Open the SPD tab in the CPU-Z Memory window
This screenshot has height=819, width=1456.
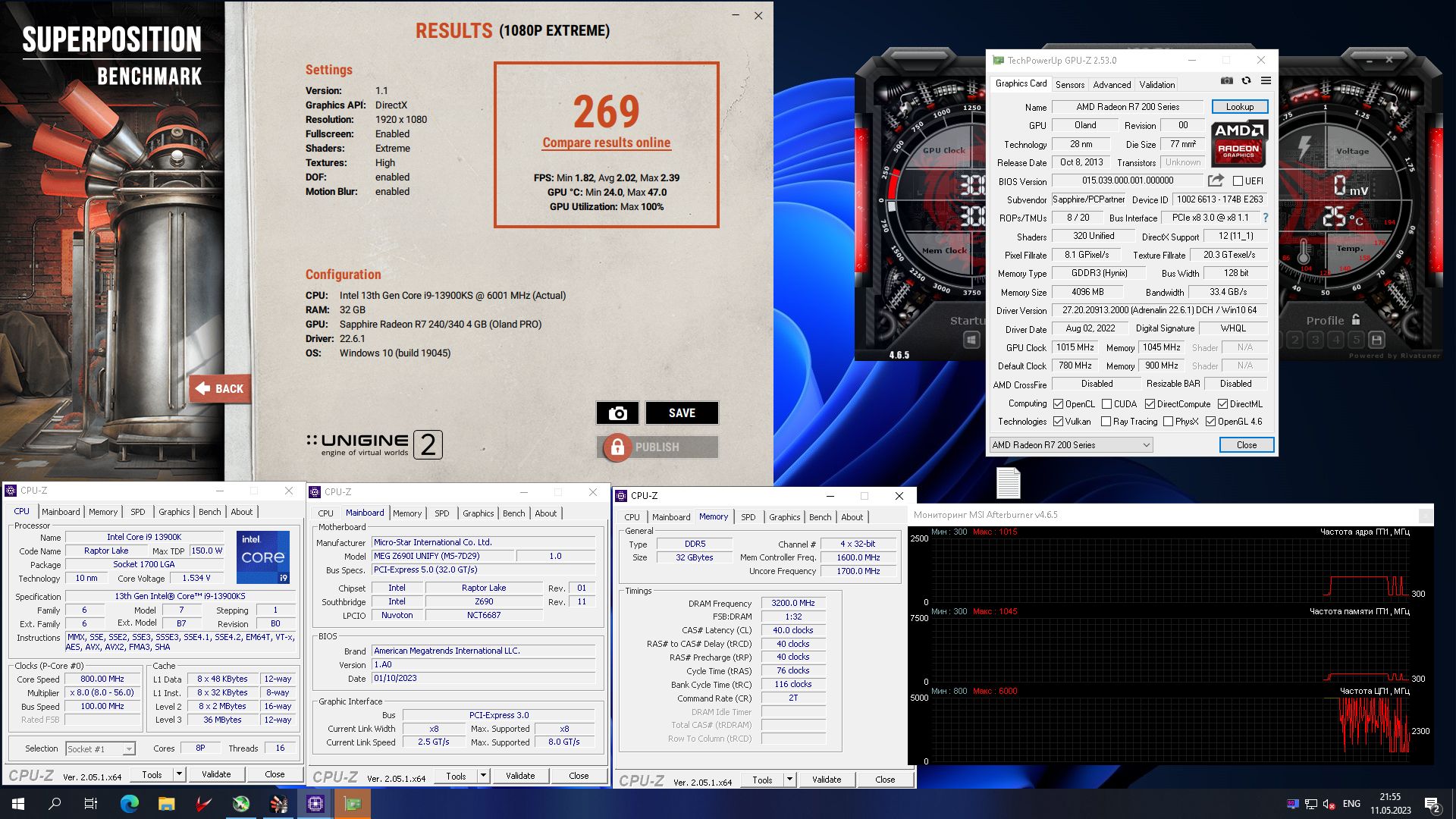(x=748, y=517)
